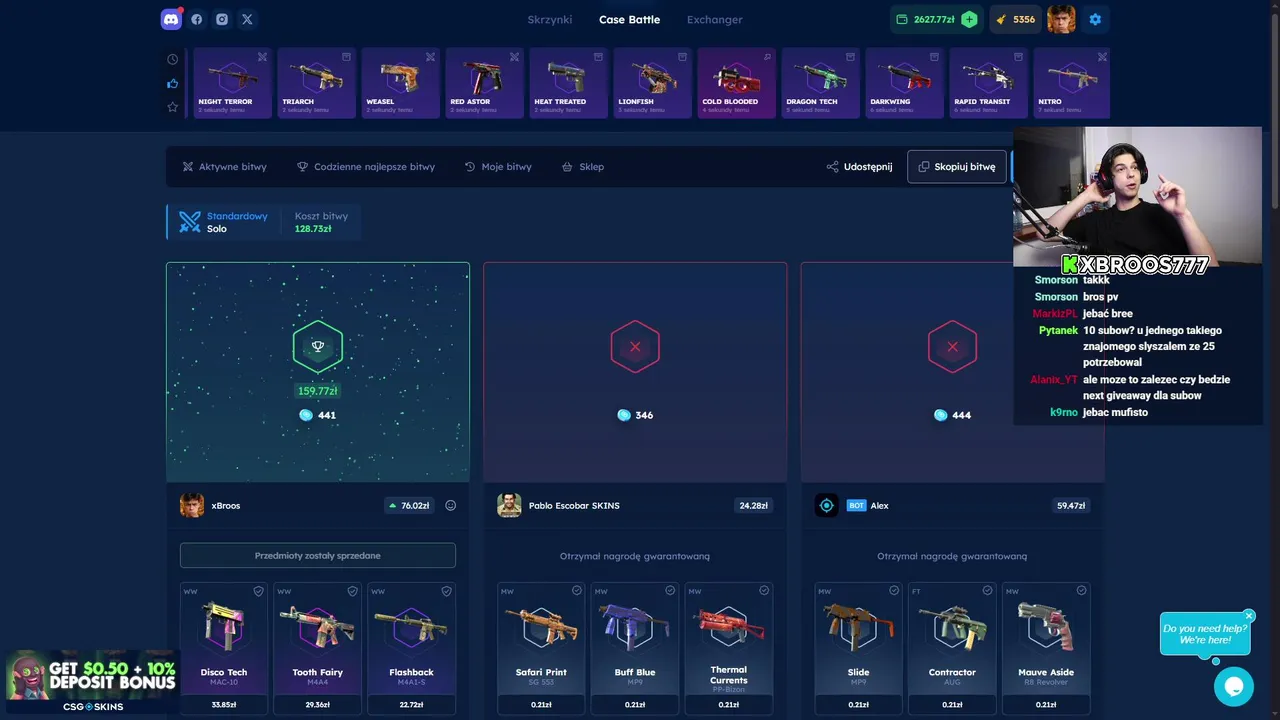The width and height of the screenshot is (1280, 720).
Task: Click the verified shield on Flashback card
Action: click(x=446, y=591)
